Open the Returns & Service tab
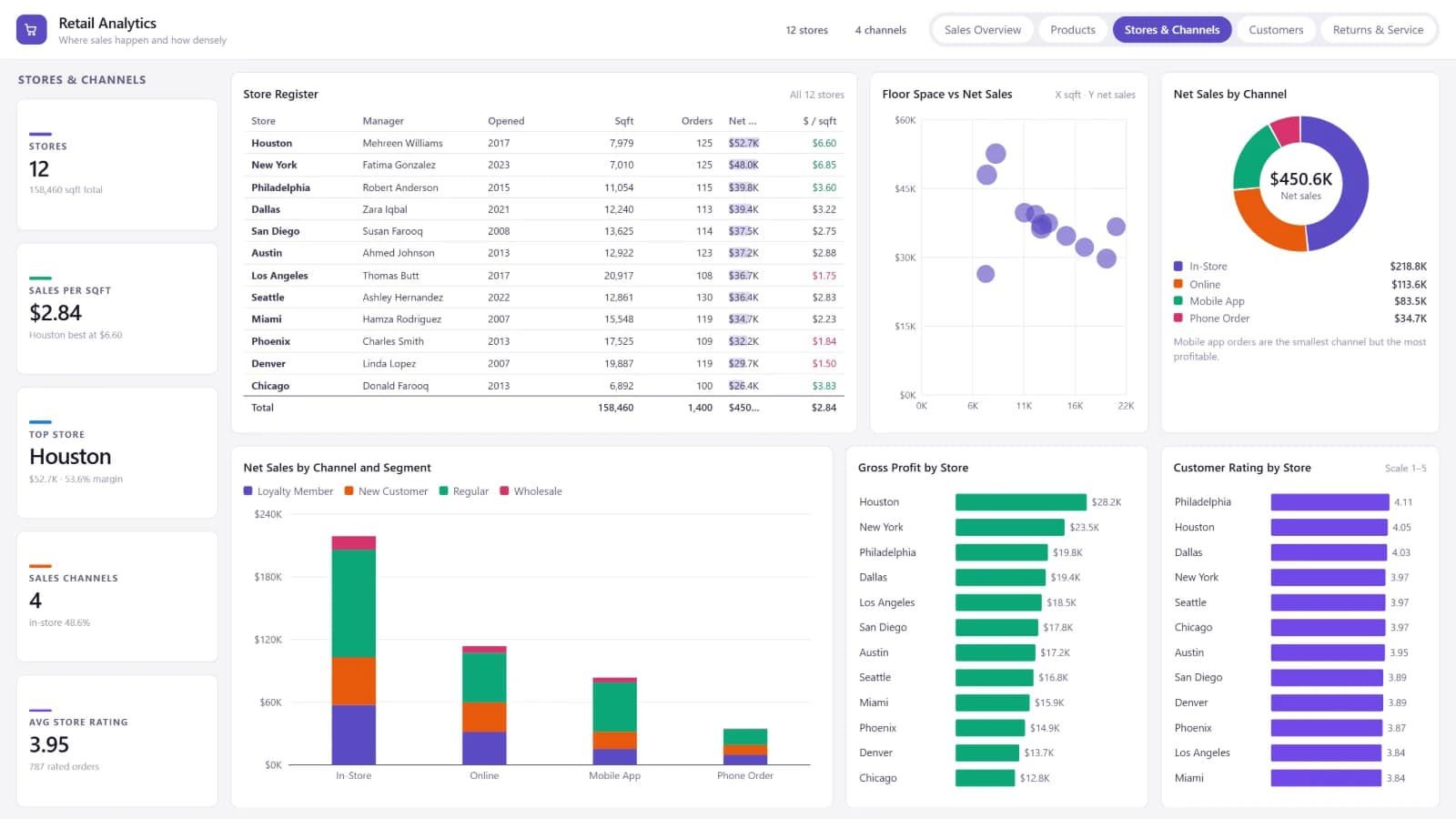This screenshot has height=819, width=1456. click(1378, 30)
